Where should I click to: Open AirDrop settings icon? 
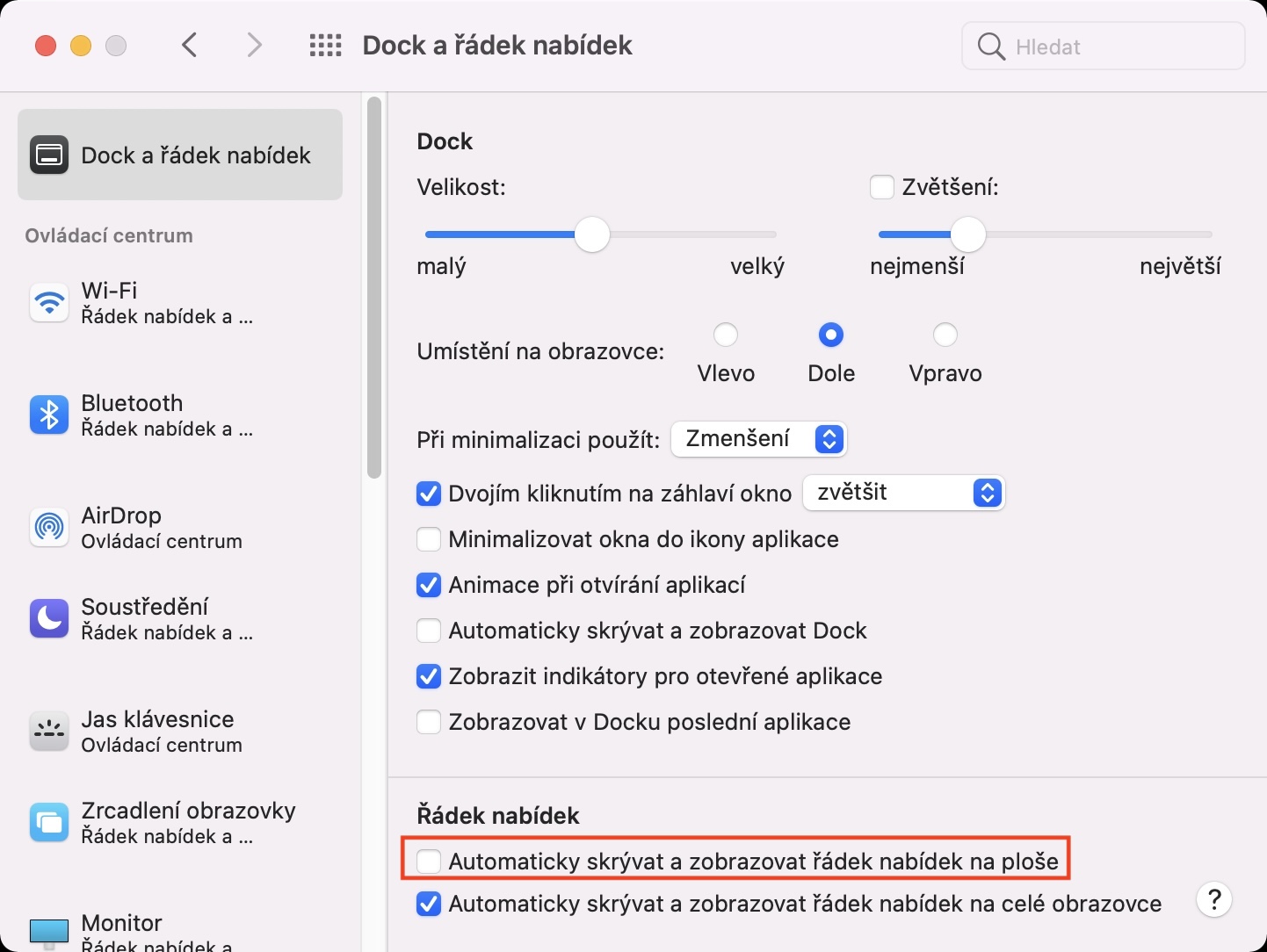(49, 528)
